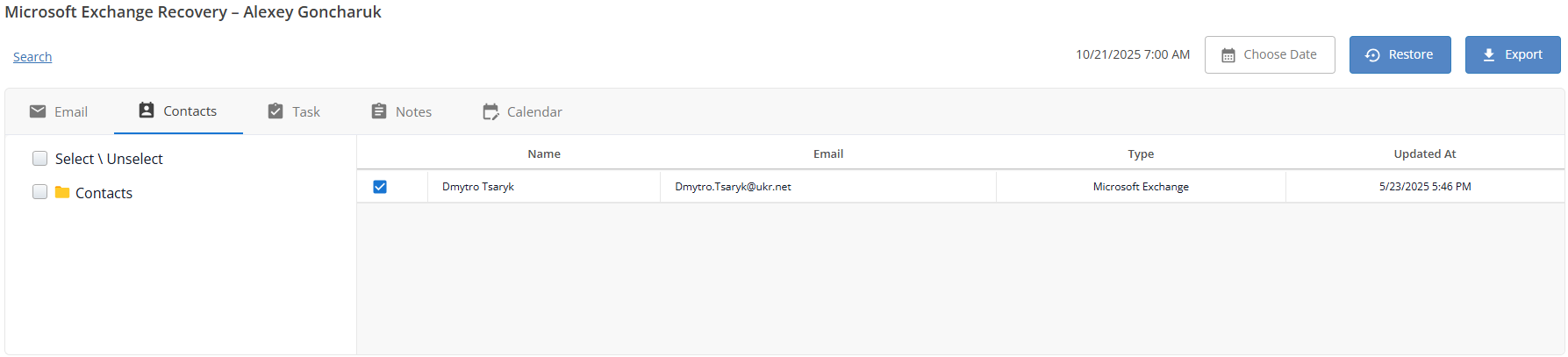Click the Contacts tab person icon
1568x357 pixels.
point(147,111)
